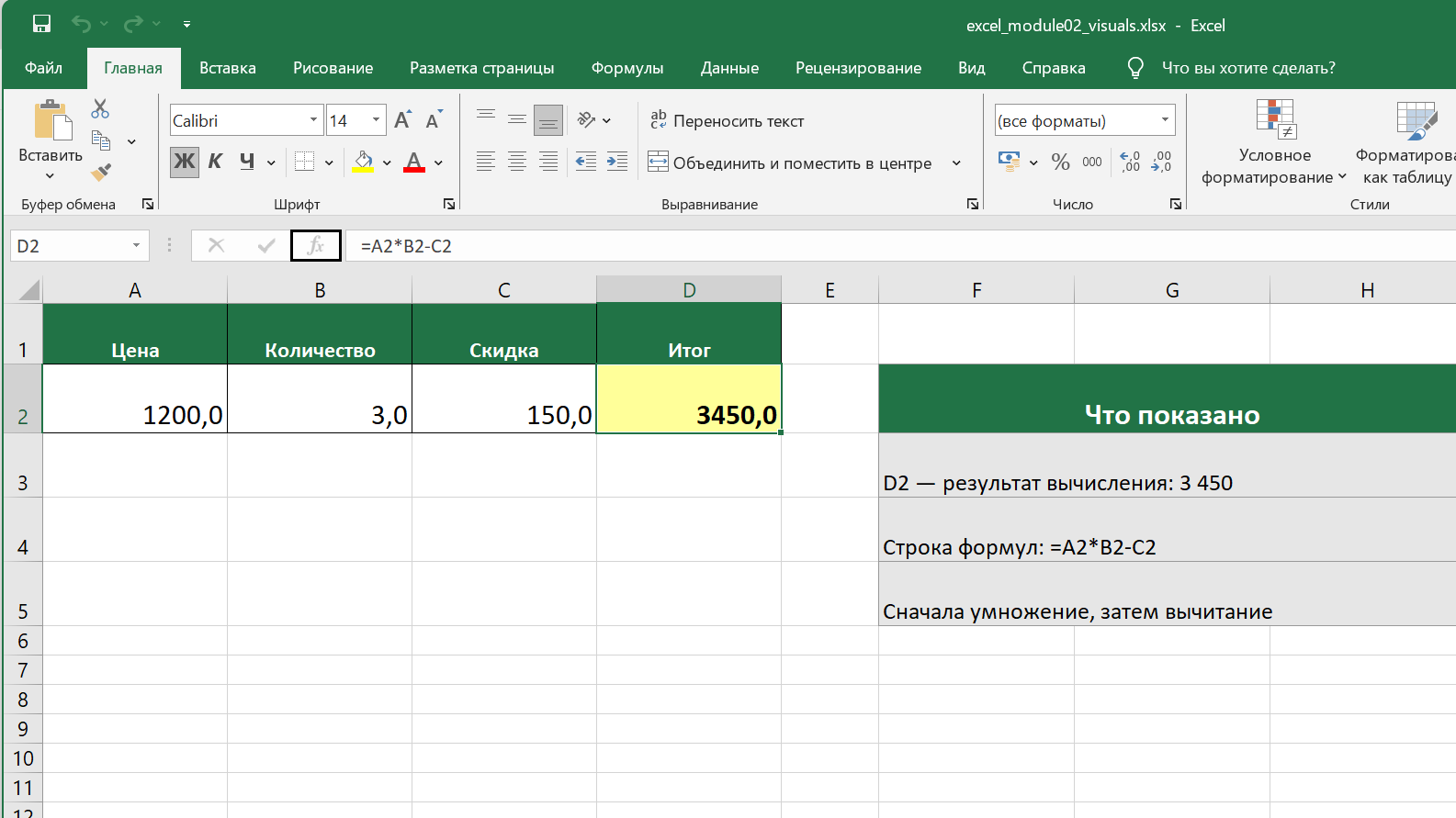Apply accounting currency format icon
The width and height of the screenshot is (1456, 818).
(1010, 162)
